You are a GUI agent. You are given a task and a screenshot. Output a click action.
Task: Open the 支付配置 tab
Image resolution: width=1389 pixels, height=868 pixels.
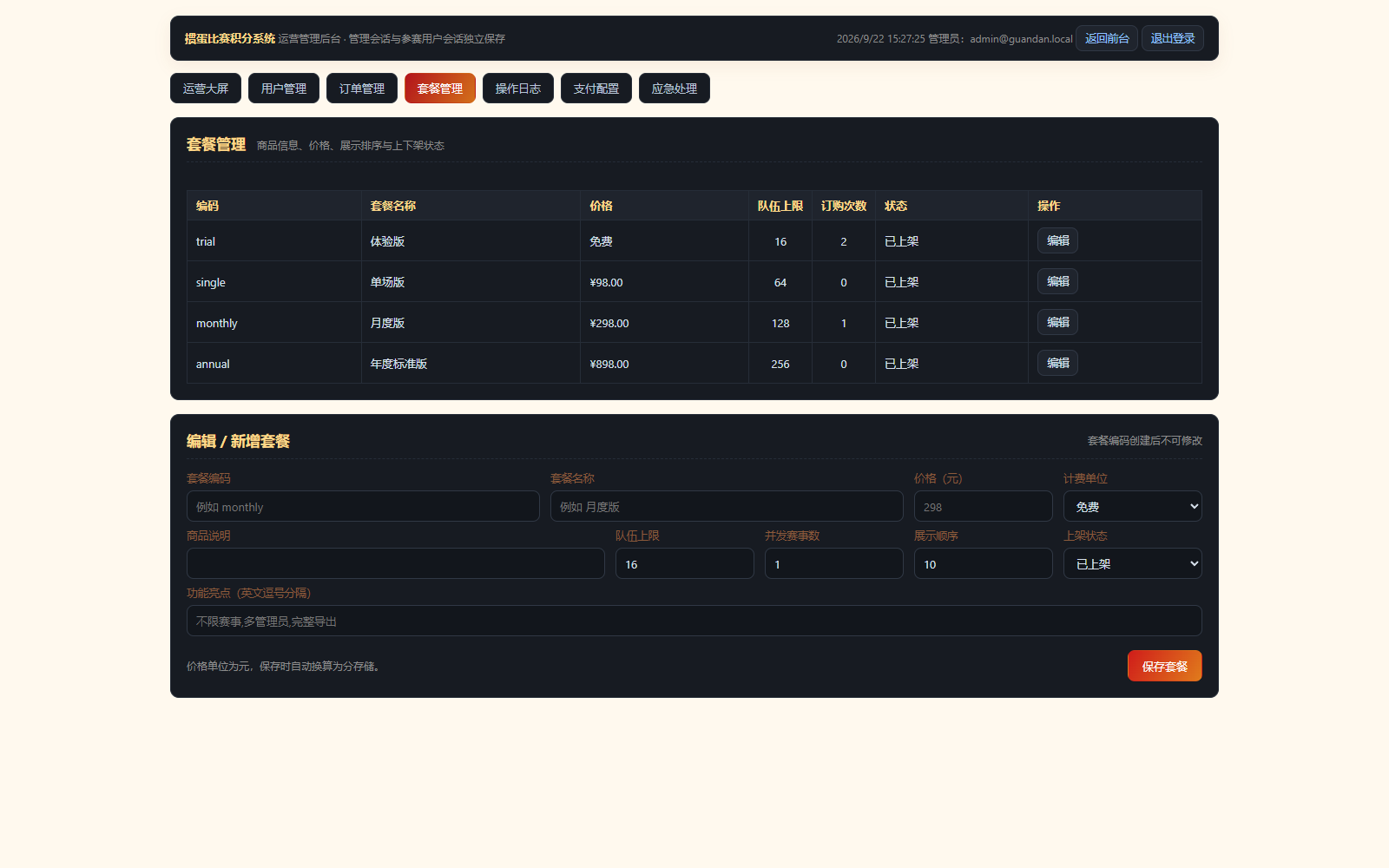(x=596, y=89)
